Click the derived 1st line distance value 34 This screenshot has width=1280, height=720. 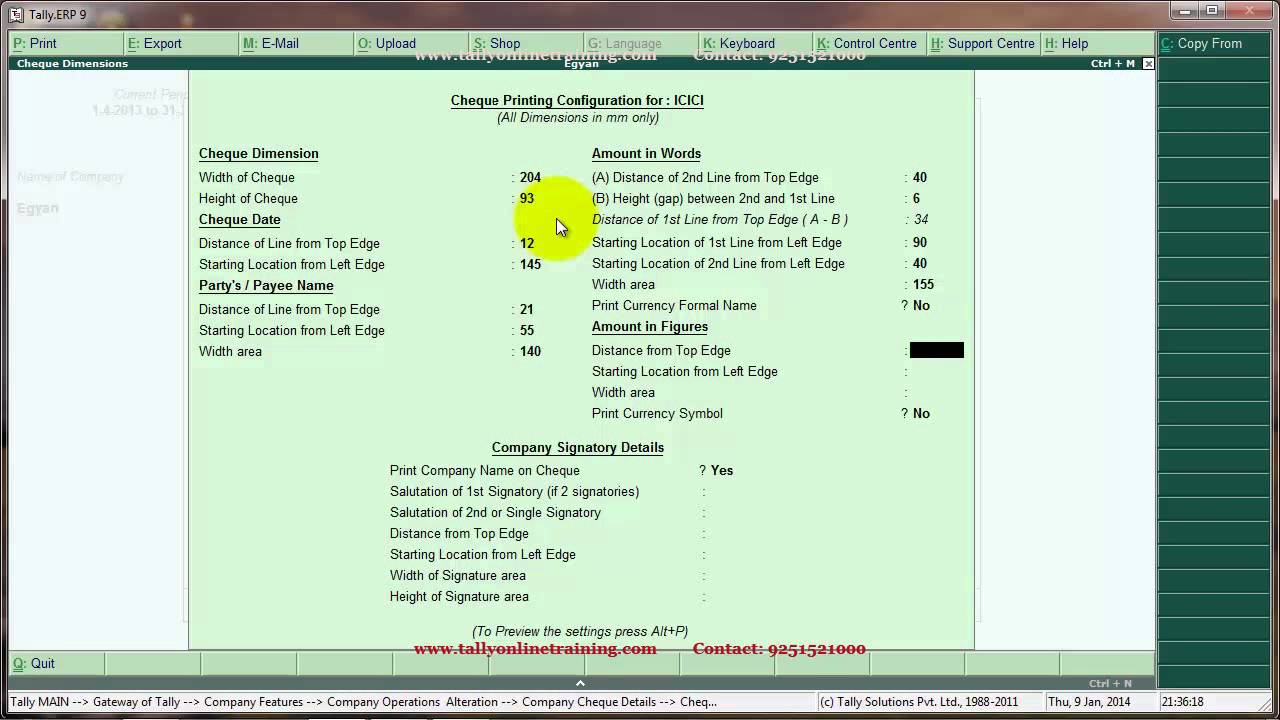coord(921,219)
